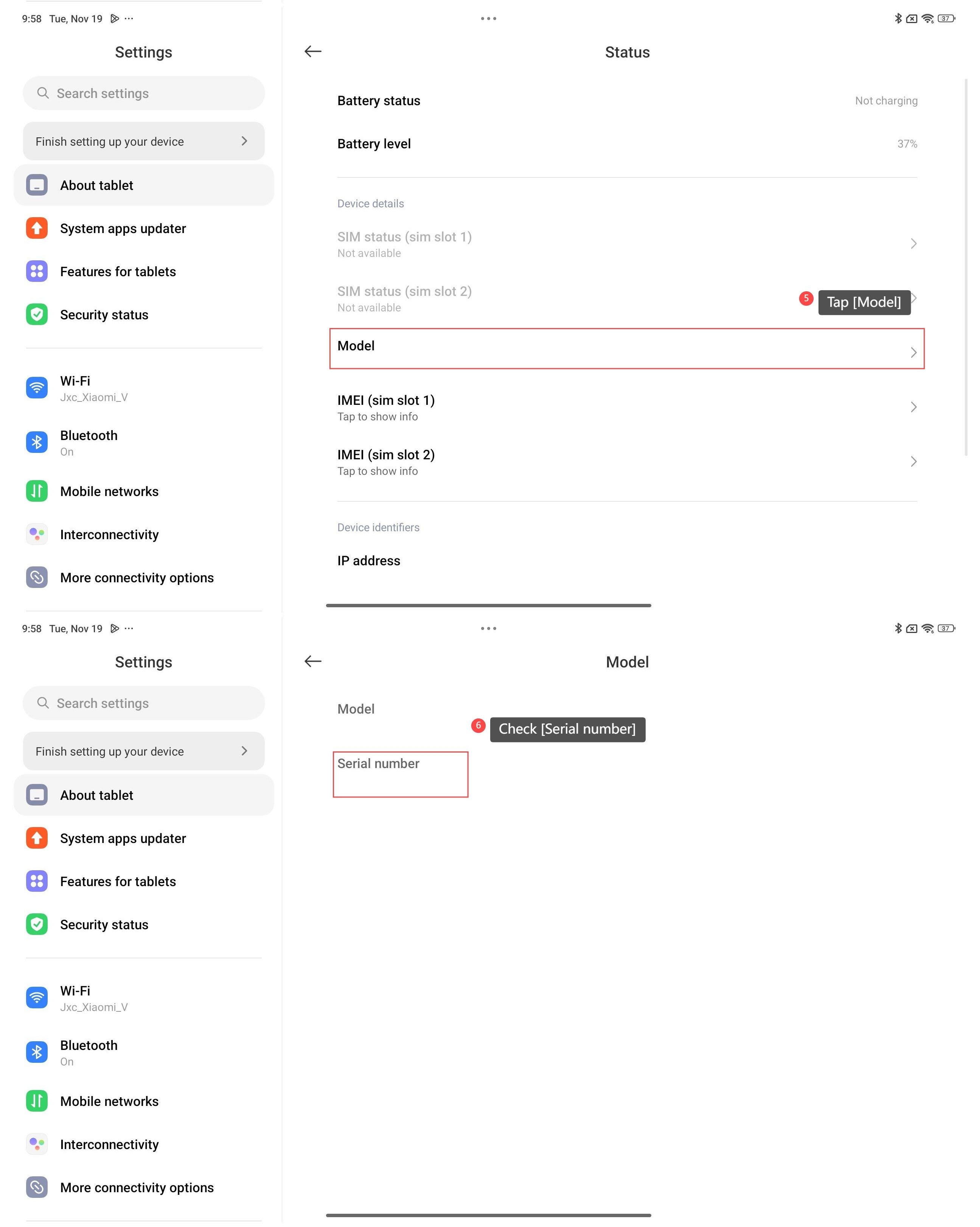Open About tablet icon in top sidebar
This screenshot has width=980, height=1227.
tap(37, 185)
